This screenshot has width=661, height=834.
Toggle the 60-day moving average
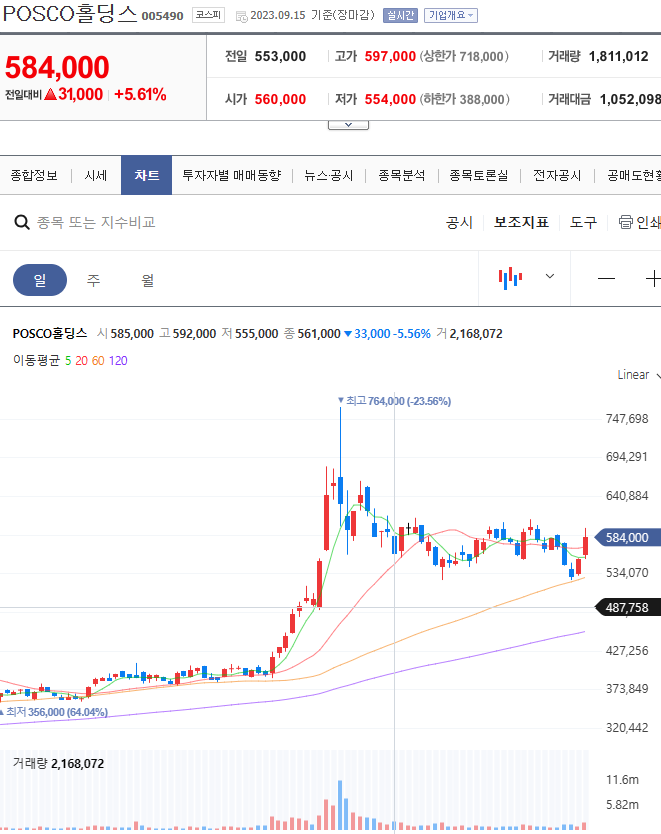click(98, 361)
